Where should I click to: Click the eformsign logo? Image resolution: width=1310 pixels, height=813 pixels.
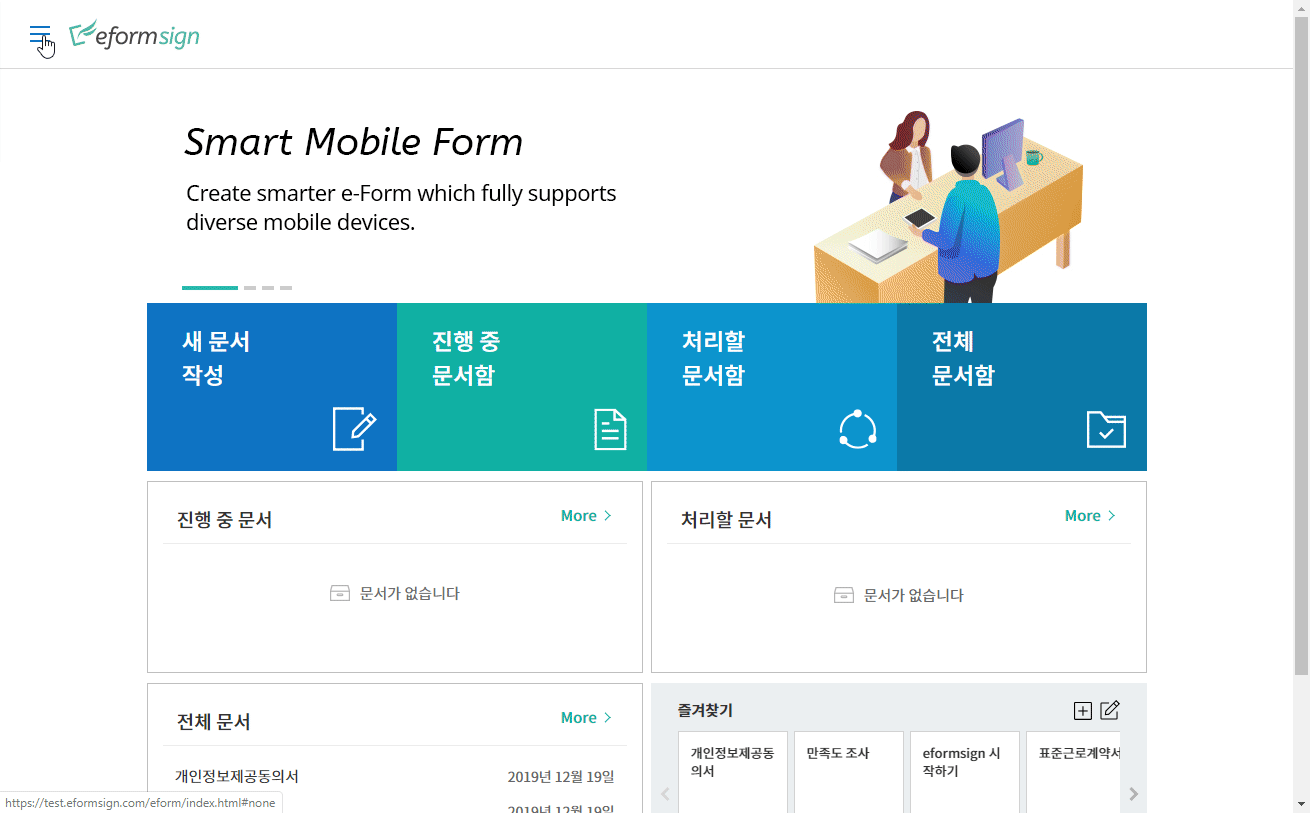[134, 35]
